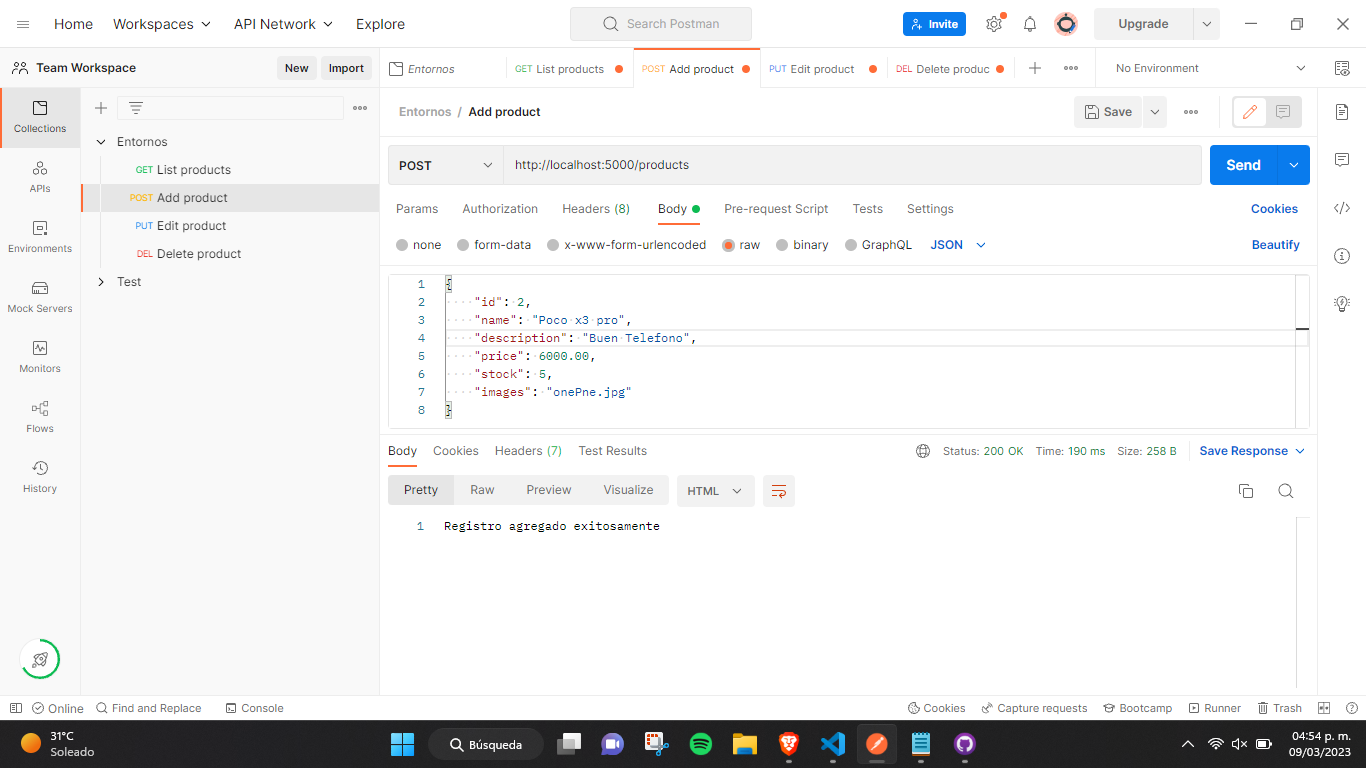
Task: Open Monitors in the sidebar
Action: click(x=40, y=357)
